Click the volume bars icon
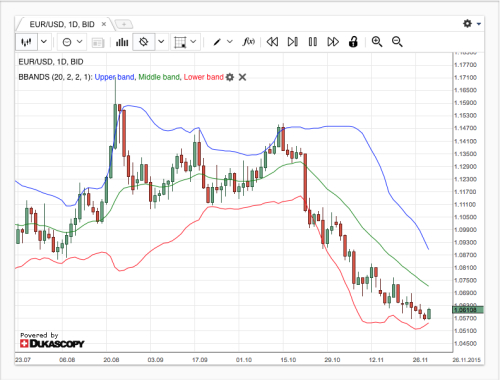500x381 pixels. (x=122, y=42)
